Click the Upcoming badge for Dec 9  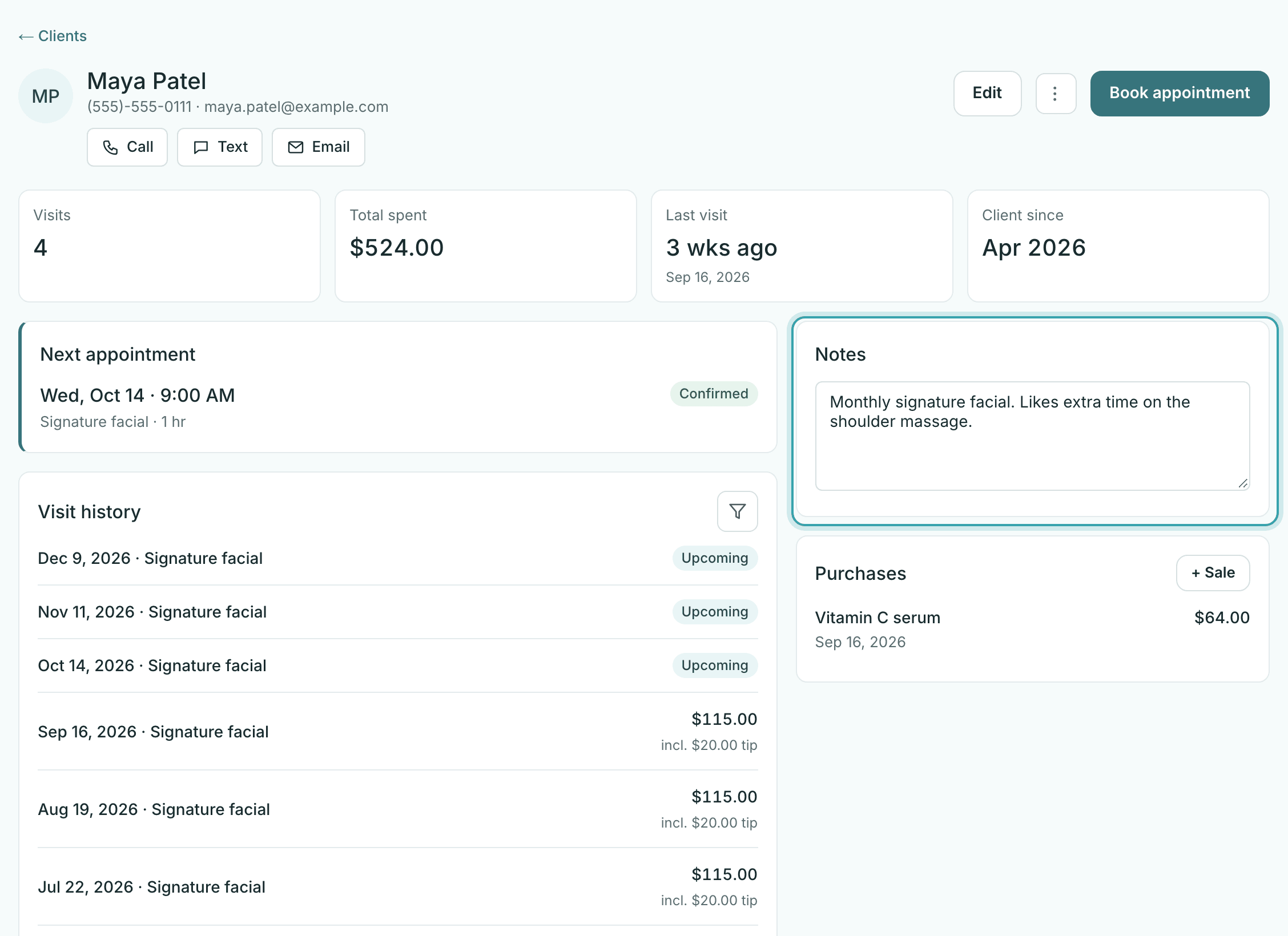[715, 558]
